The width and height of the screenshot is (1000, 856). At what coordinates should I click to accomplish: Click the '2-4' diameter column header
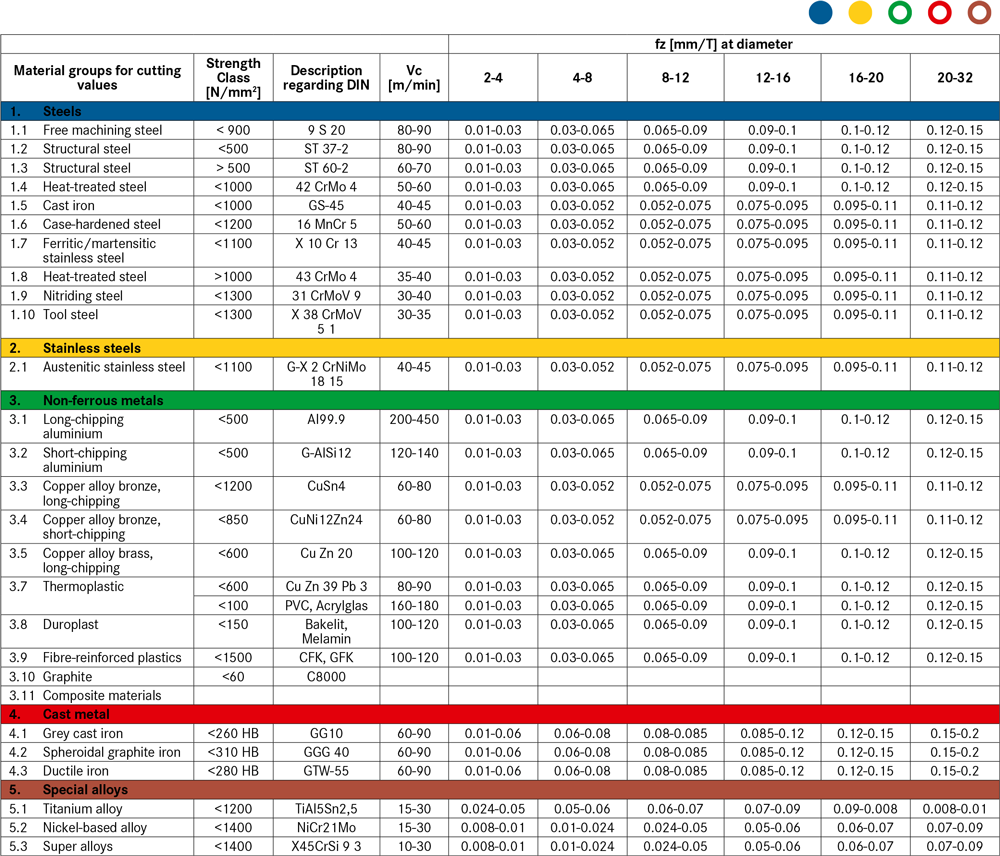pyautogui.click(x=493, y=77)
